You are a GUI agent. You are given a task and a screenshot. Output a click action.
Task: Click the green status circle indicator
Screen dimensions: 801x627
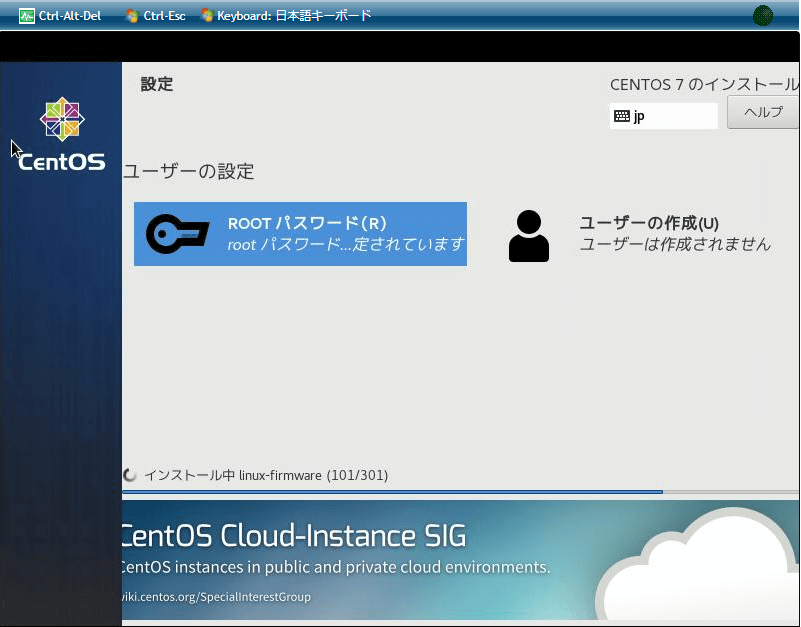coord(763,15)
